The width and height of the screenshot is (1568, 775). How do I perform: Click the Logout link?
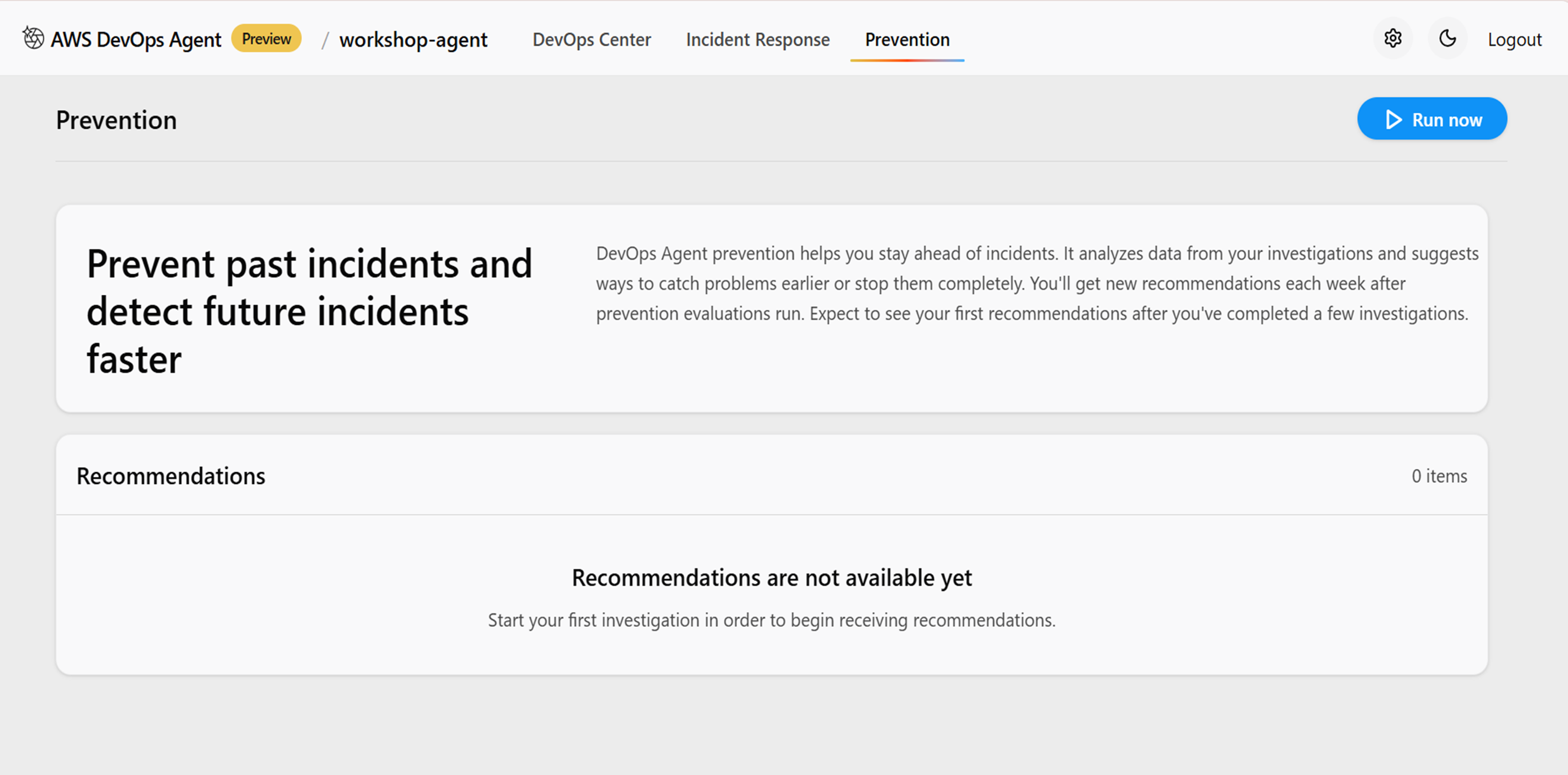pos(1514,39)
